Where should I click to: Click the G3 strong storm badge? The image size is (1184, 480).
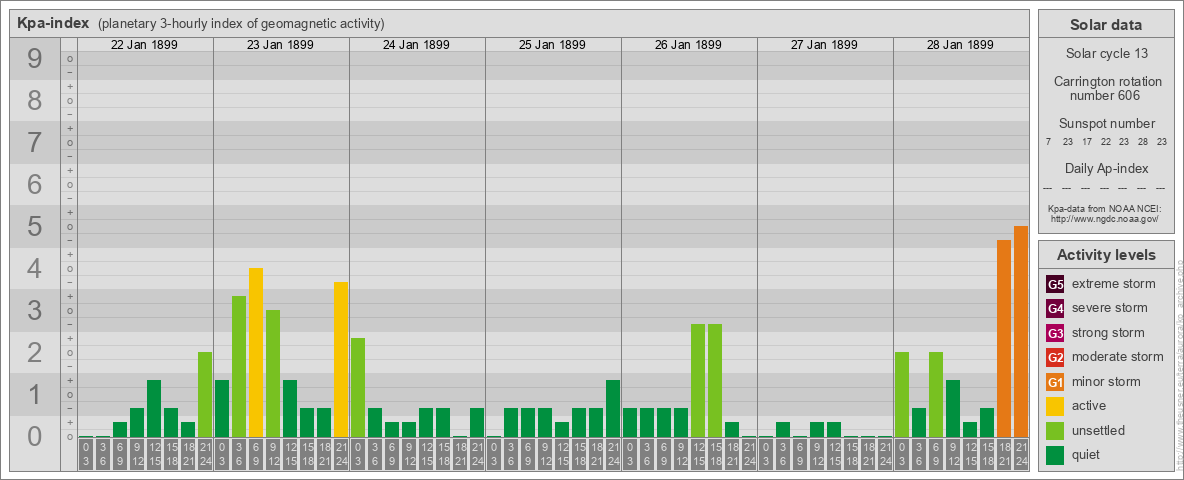1055,333
